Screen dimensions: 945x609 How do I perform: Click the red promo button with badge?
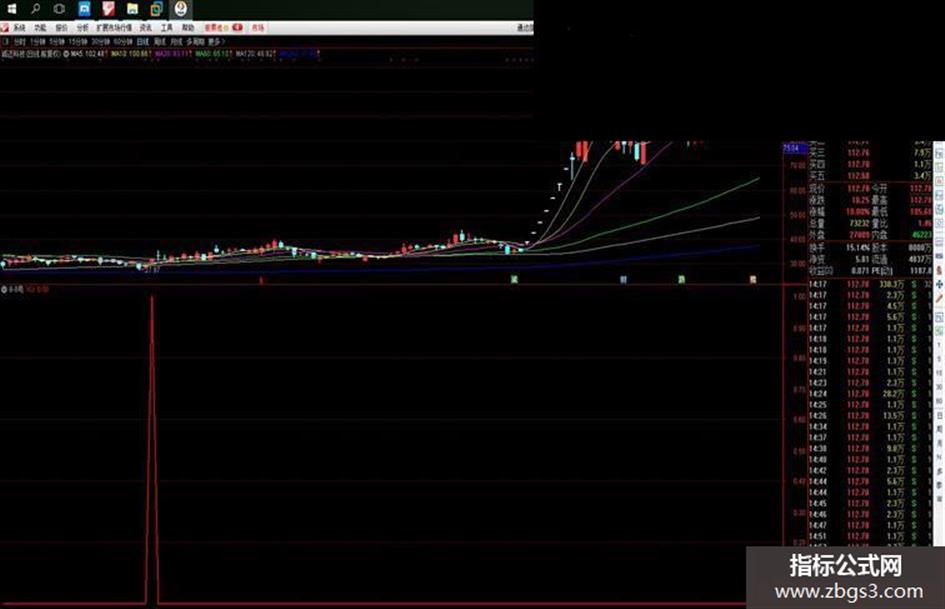pyautogui.click(x=223, y=28)
